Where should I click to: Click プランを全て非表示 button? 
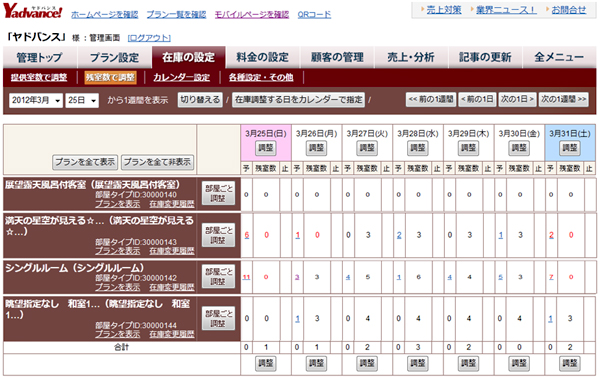157,162
